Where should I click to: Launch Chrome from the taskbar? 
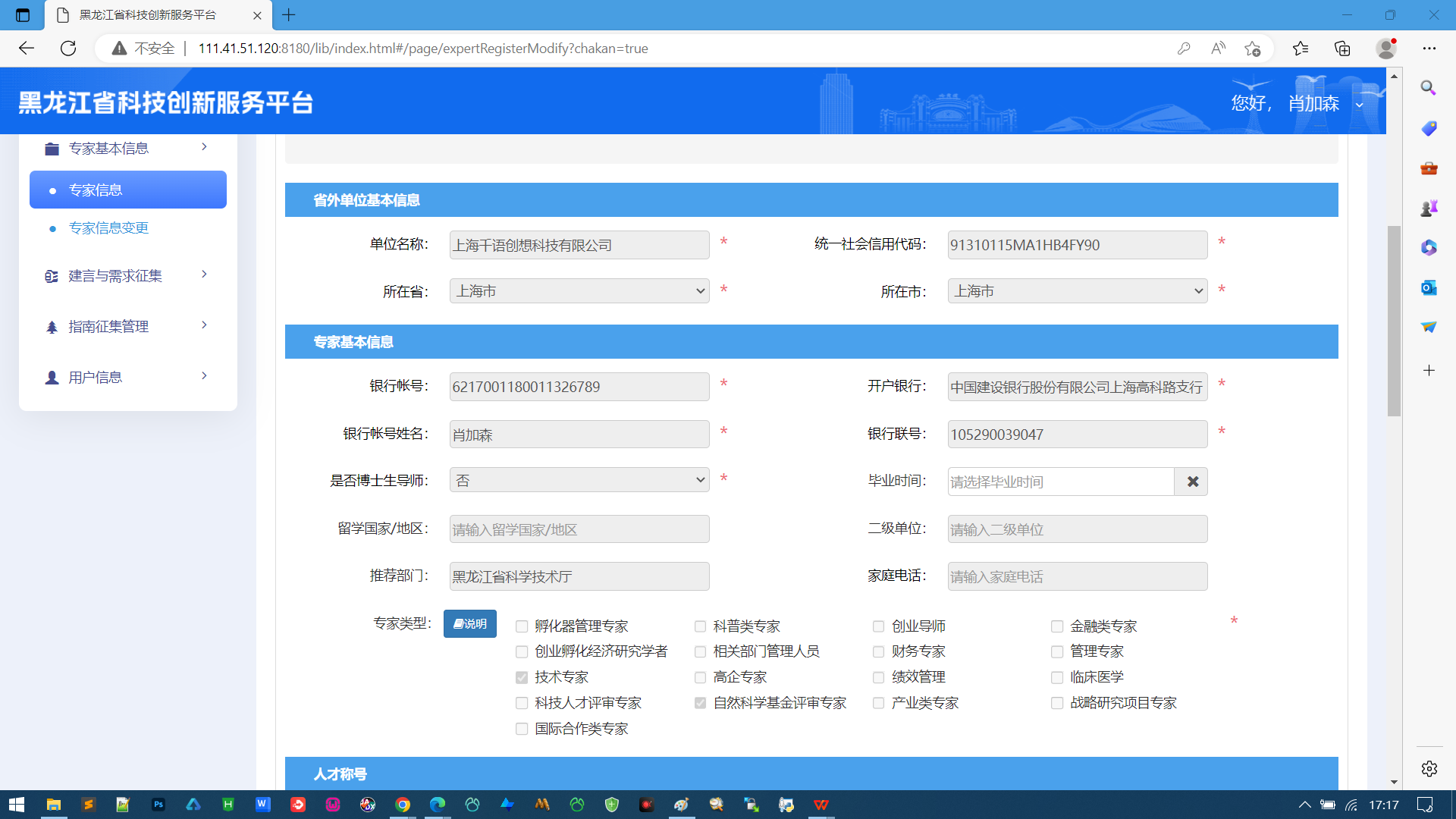(403, 805)
